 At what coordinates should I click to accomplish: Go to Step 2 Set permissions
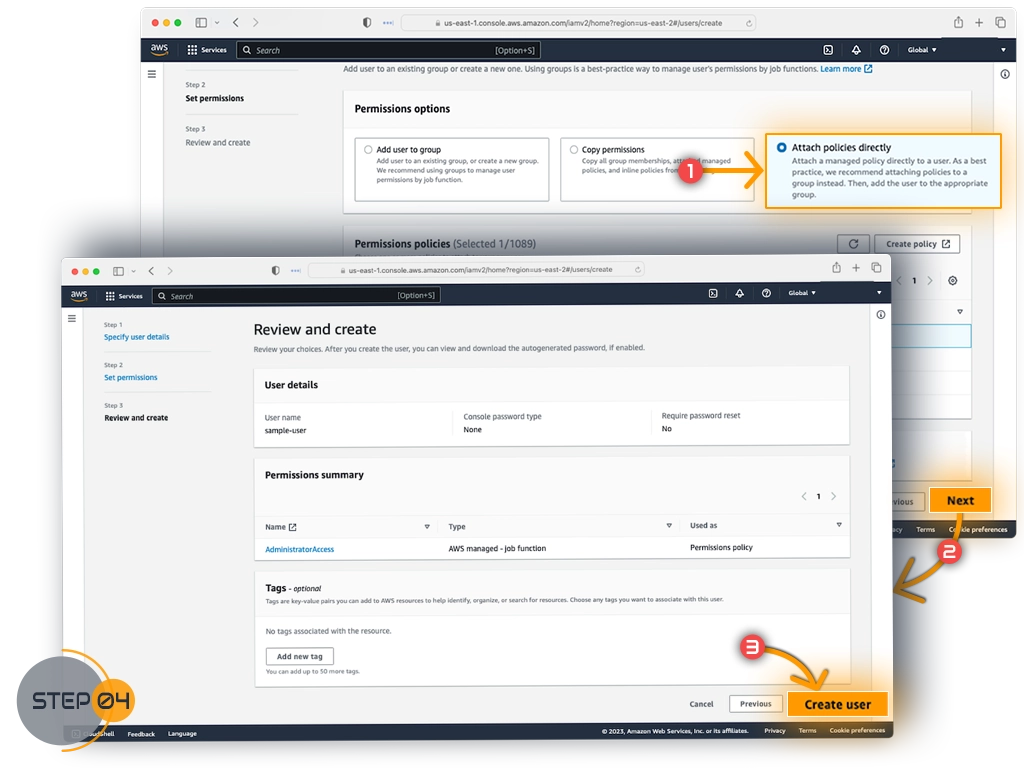pos(130,378)
